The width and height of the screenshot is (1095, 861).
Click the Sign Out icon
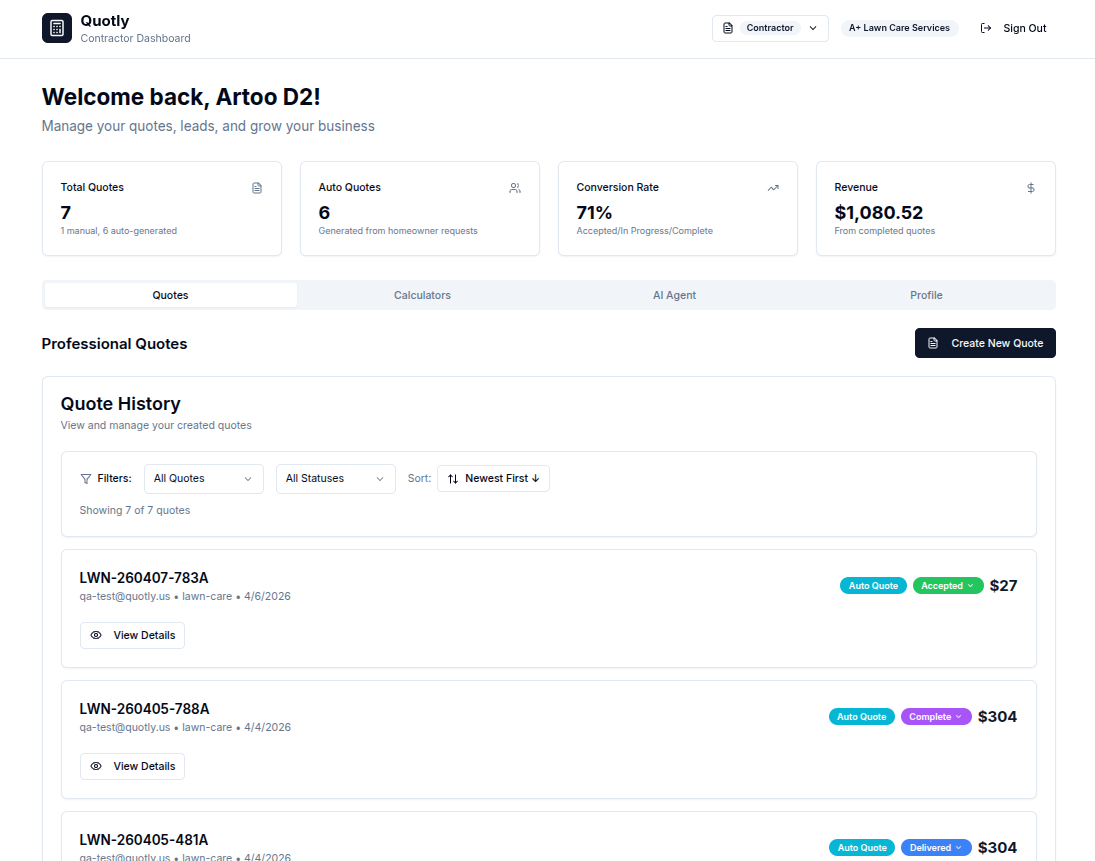point(986,28)
